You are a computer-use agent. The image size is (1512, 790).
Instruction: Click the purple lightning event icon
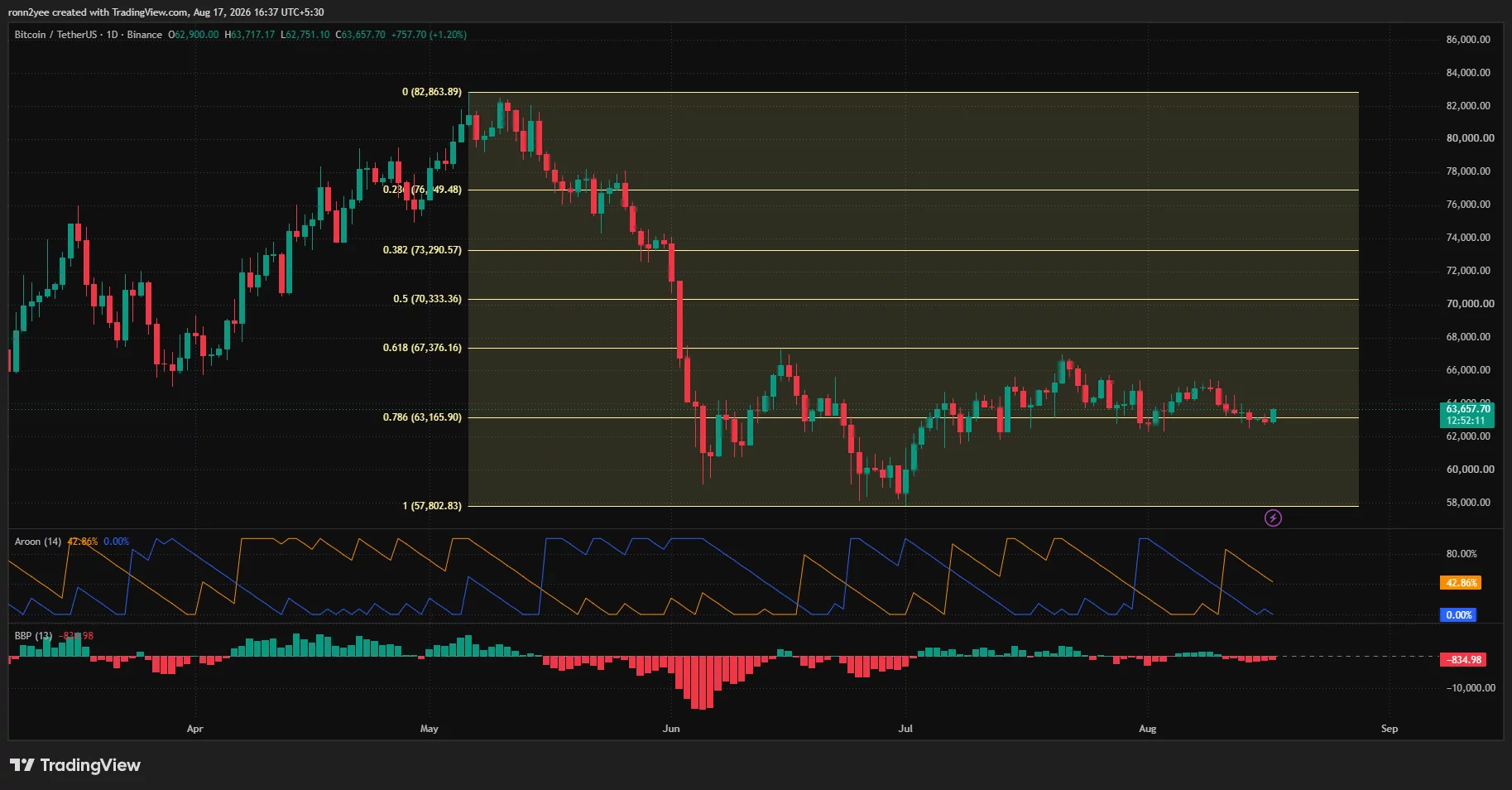click(1273, 518)
